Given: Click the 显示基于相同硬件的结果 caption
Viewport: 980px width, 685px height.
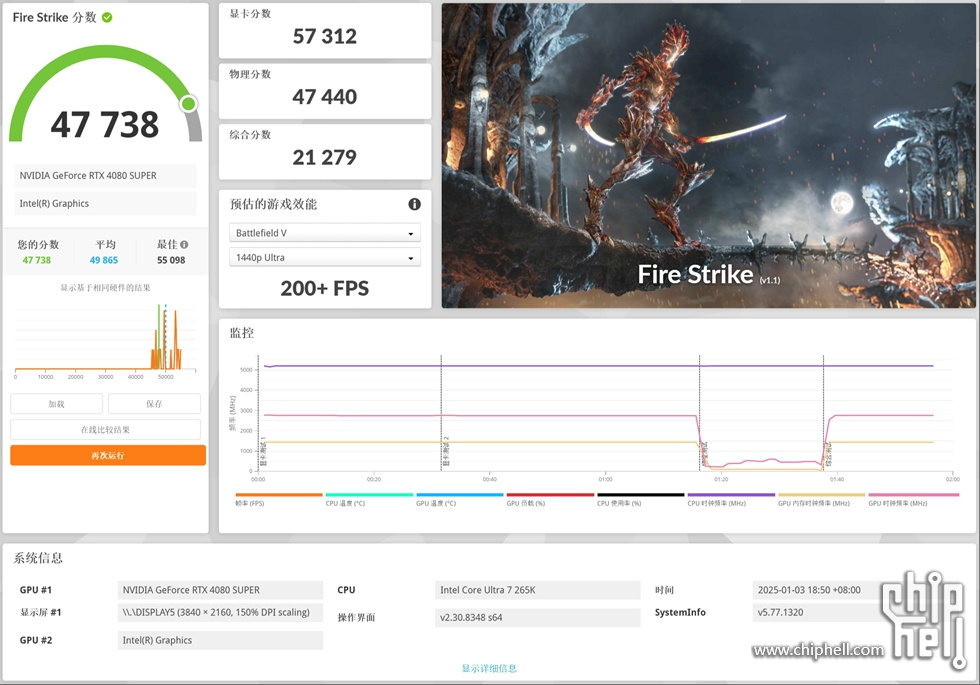Looking at the screenshot, I should click(x=105, y=288).
